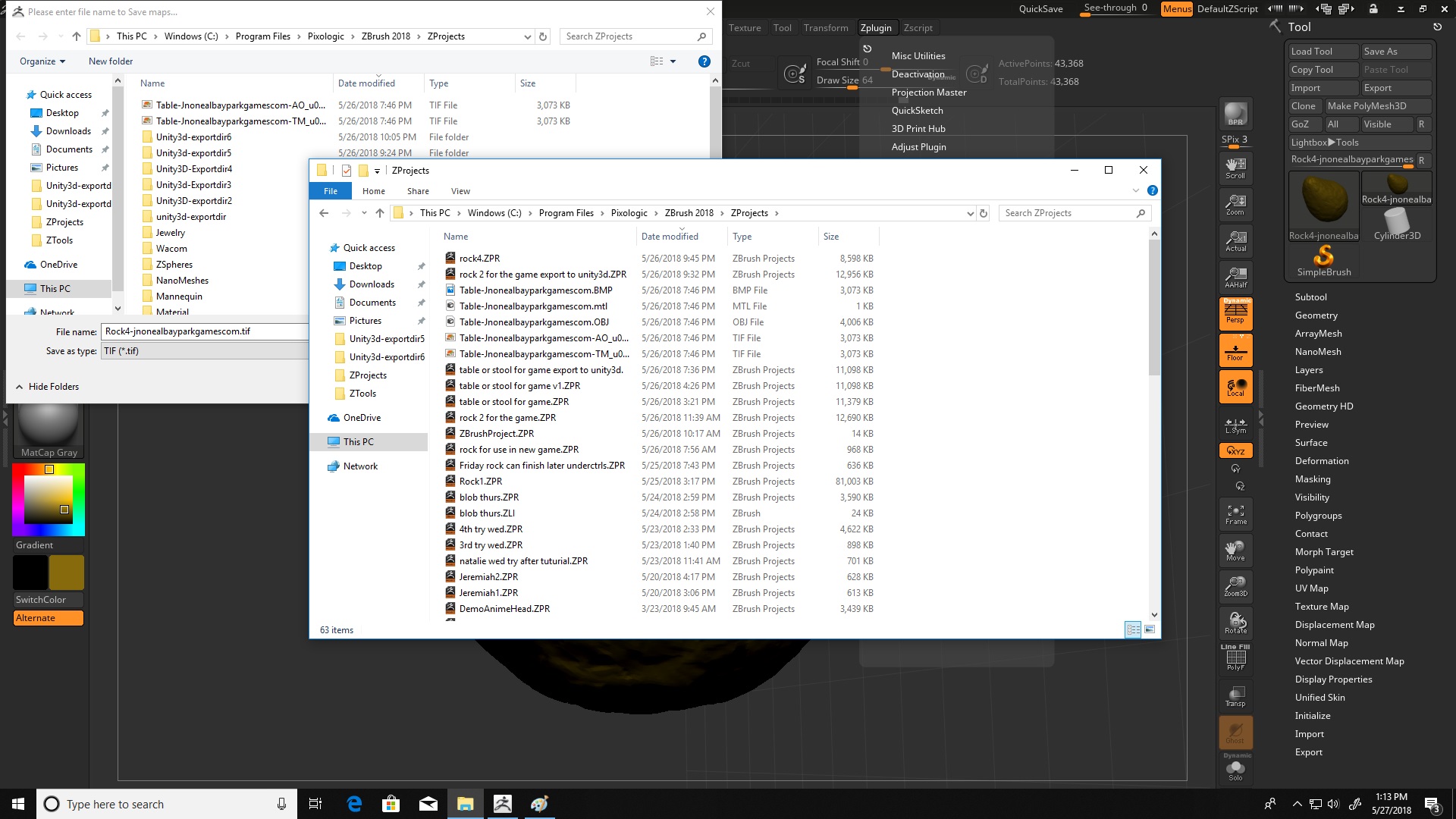Pick the SimpleBrush tool thumbnail
Image resolution: width=1456 pixels, height=819 pixels.
coord(1324,261)
